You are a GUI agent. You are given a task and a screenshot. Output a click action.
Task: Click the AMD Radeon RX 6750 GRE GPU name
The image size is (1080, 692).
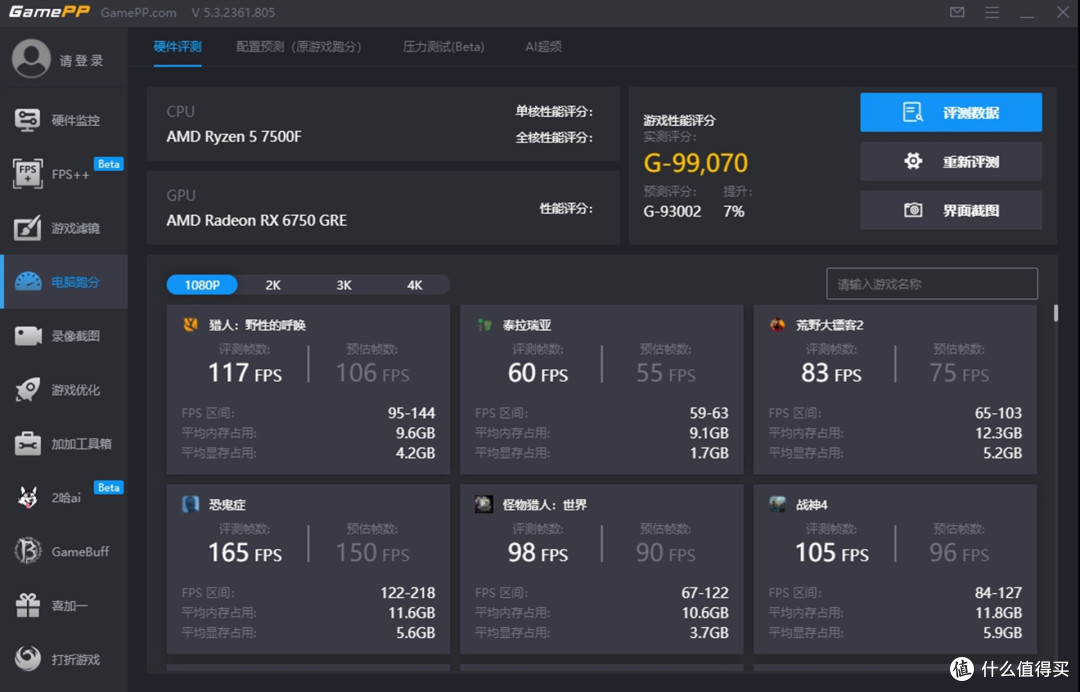pyautogui.click(x=256, y=220)
